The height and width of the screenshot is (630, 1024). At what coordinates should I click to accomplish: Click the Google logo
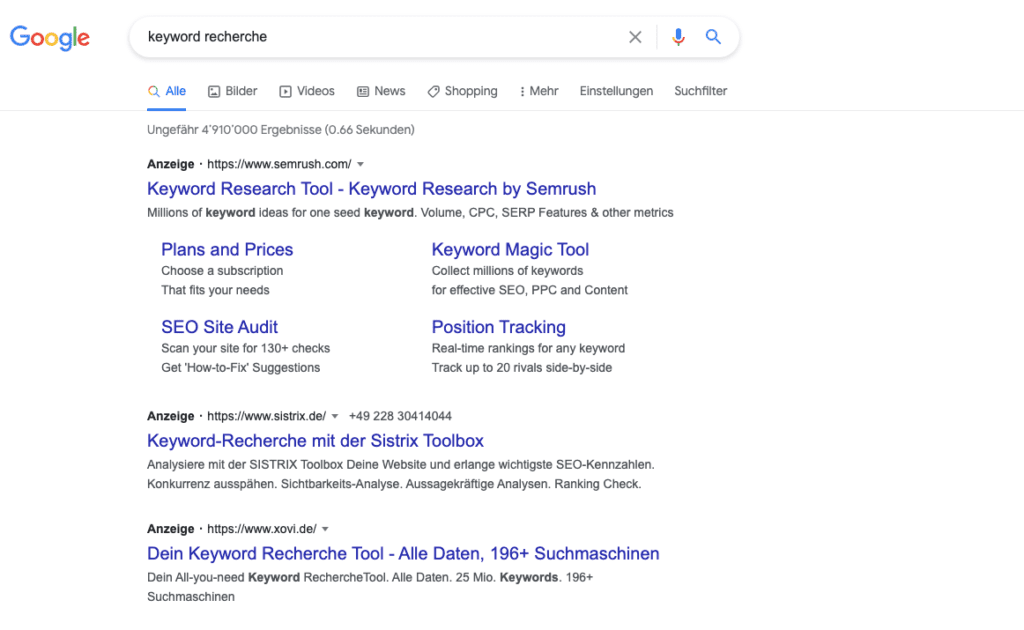click(x=50, y=38)
